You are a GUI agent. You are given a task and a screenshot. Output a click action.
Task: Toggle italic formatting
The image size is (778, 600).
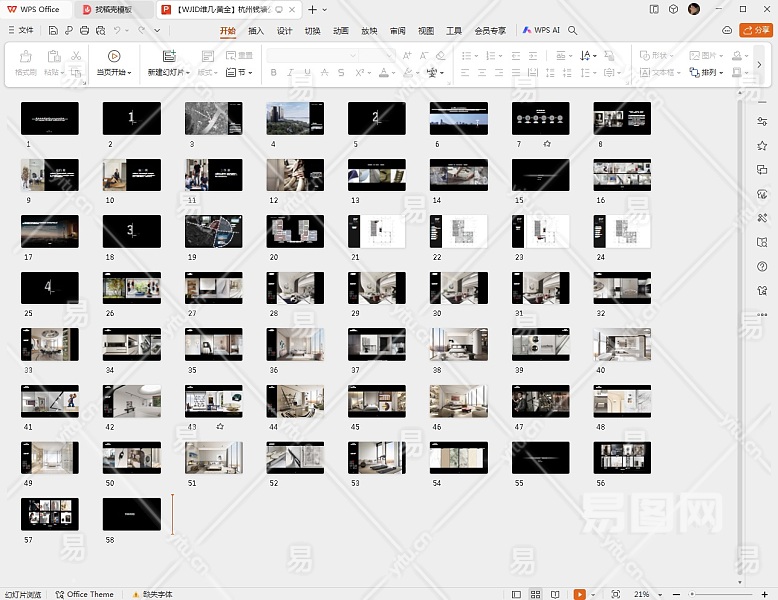(290, 73)
